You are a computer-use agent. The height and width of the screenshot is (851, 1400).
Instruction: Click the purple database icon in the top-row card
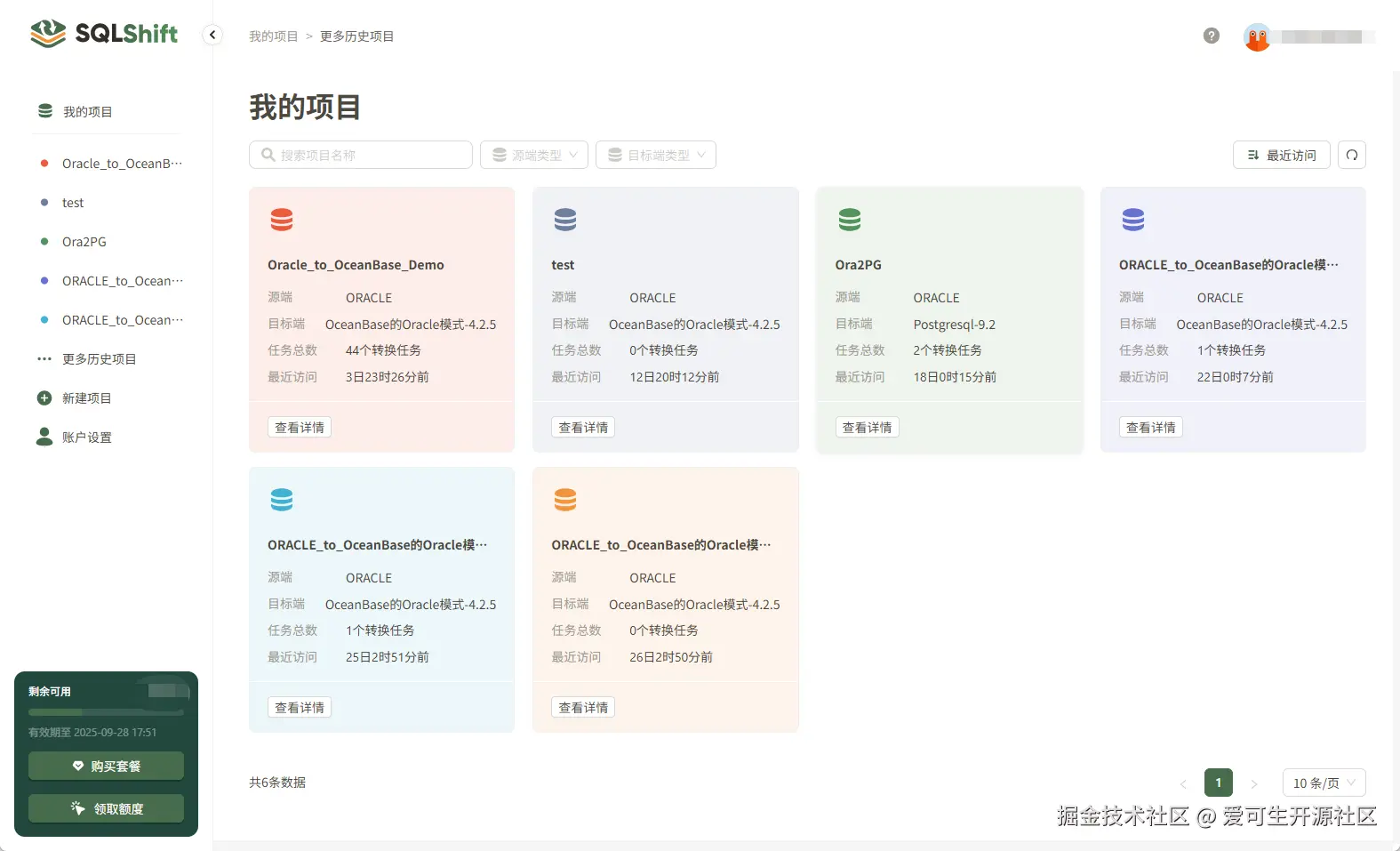click(1133, 220)
